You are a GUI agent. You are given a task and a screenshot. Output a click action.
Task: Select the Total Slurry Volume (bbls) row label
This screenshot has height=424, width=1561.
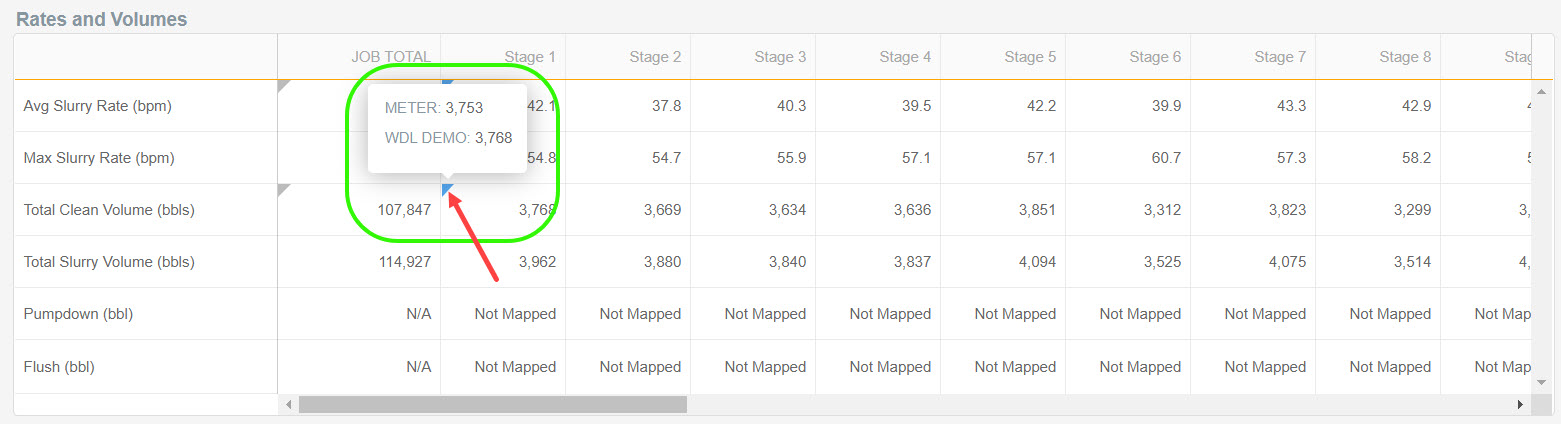click(109, 262)
